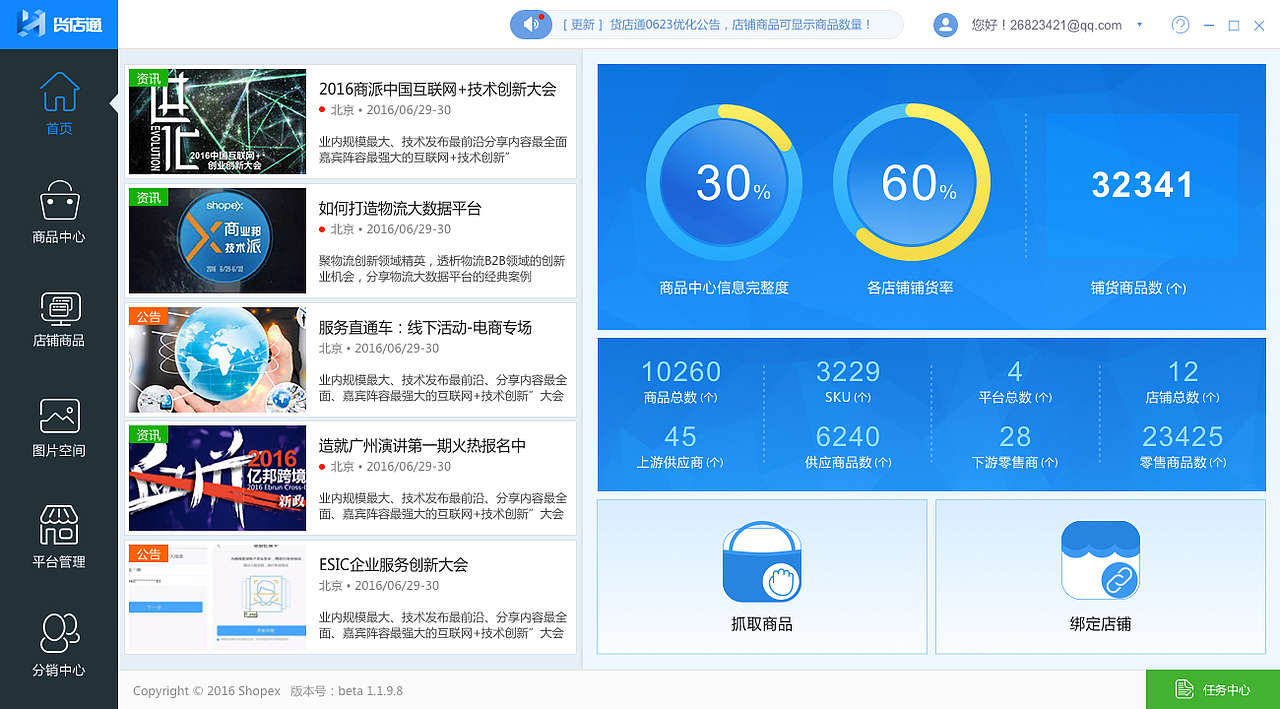This screenshot has height=709, width=1280.
Task: Open 店铺商品 monitor icon
Action: coord(59,308)
